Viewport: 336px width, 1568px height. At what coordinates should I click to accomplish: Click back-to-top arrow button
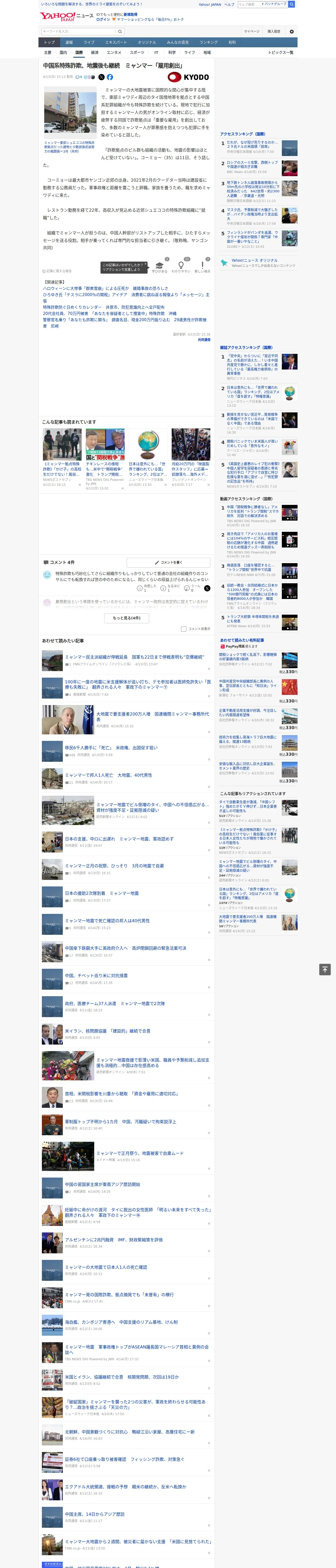pos(325,970)
